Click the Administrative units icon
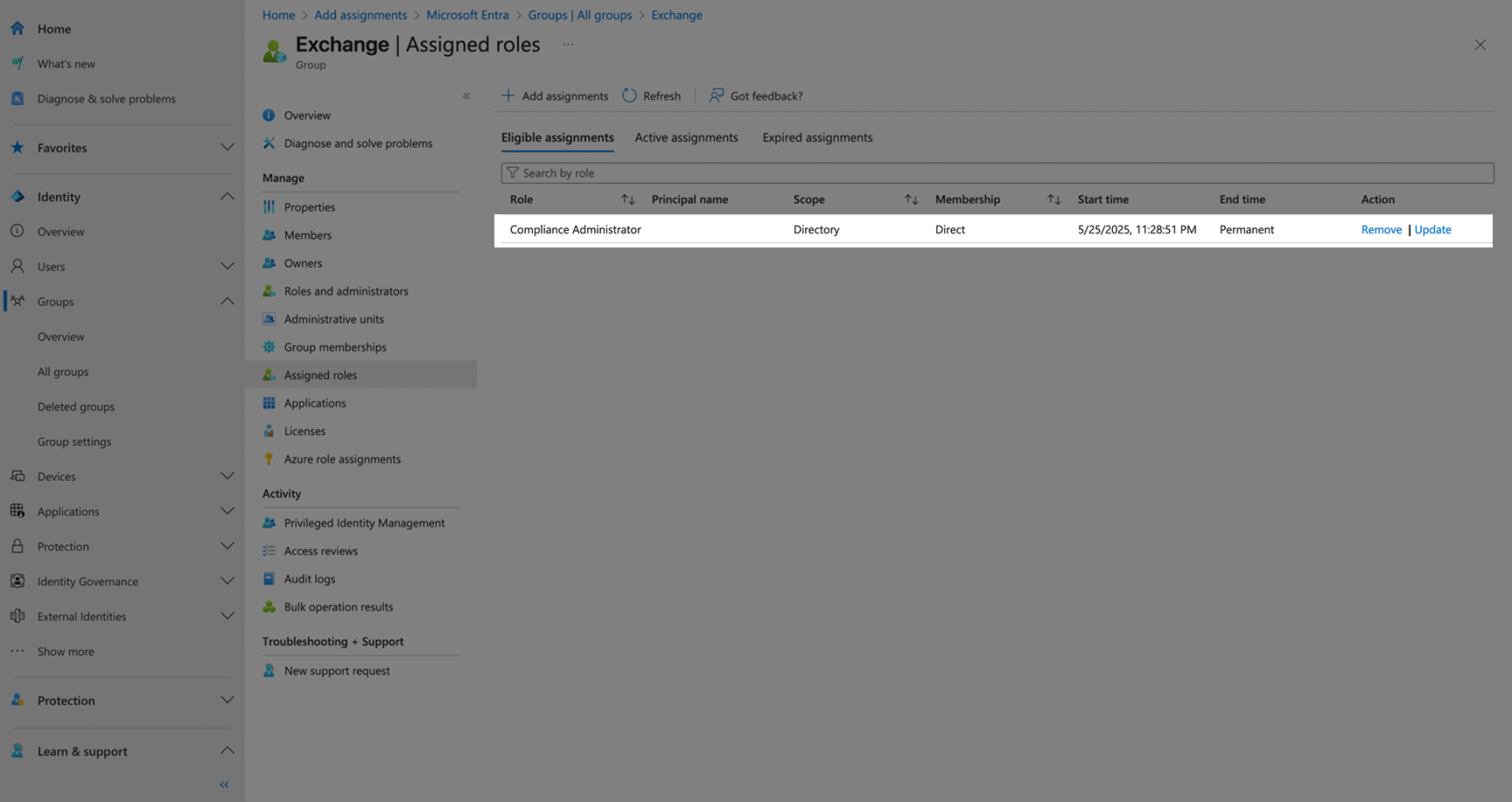The image size is (1512, 802). pyautogui.click(x=269, y=319)
